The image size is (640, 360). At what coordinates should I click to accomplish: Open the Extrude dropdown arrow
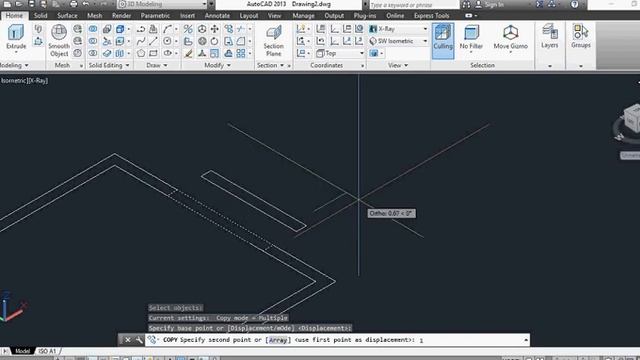tap(16, 52)
